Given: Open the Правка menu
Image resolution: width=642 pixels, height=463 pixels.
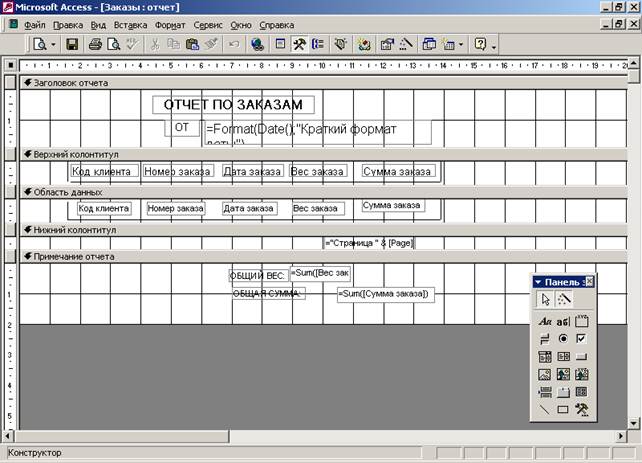Looking at the screenshot, I should tap(68, 25).
